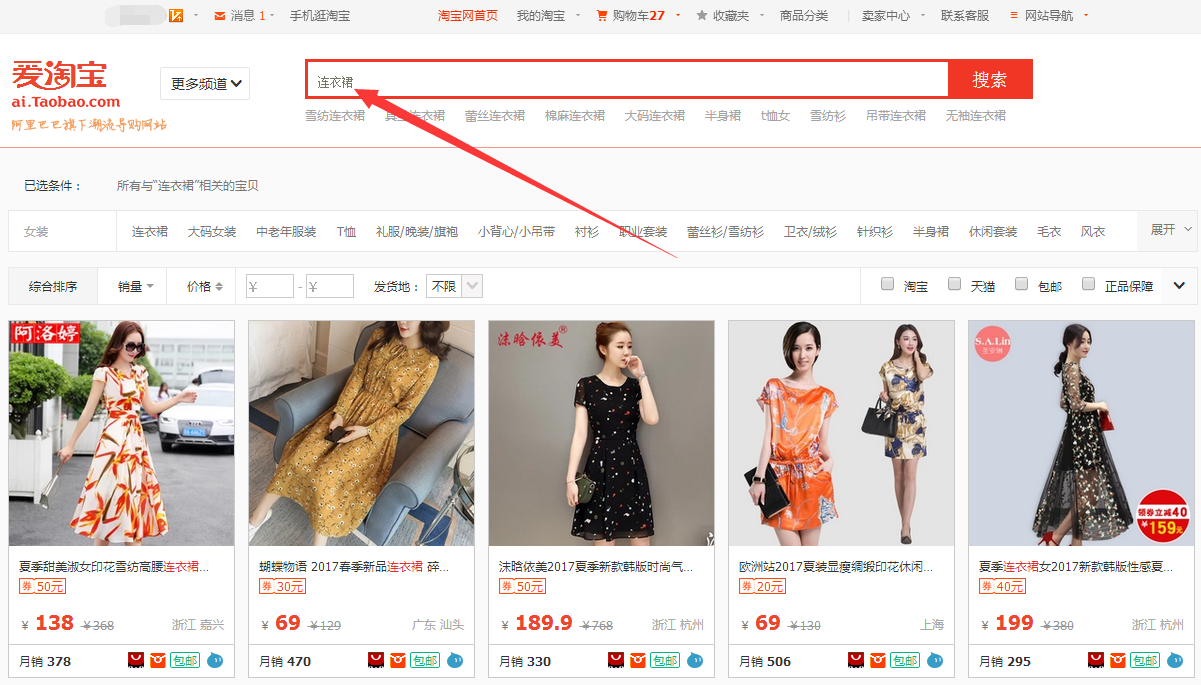Expand more filter options chevron after 正品保障
This screenshot has height=685, width=1201.
click(x=1179, y=286)
